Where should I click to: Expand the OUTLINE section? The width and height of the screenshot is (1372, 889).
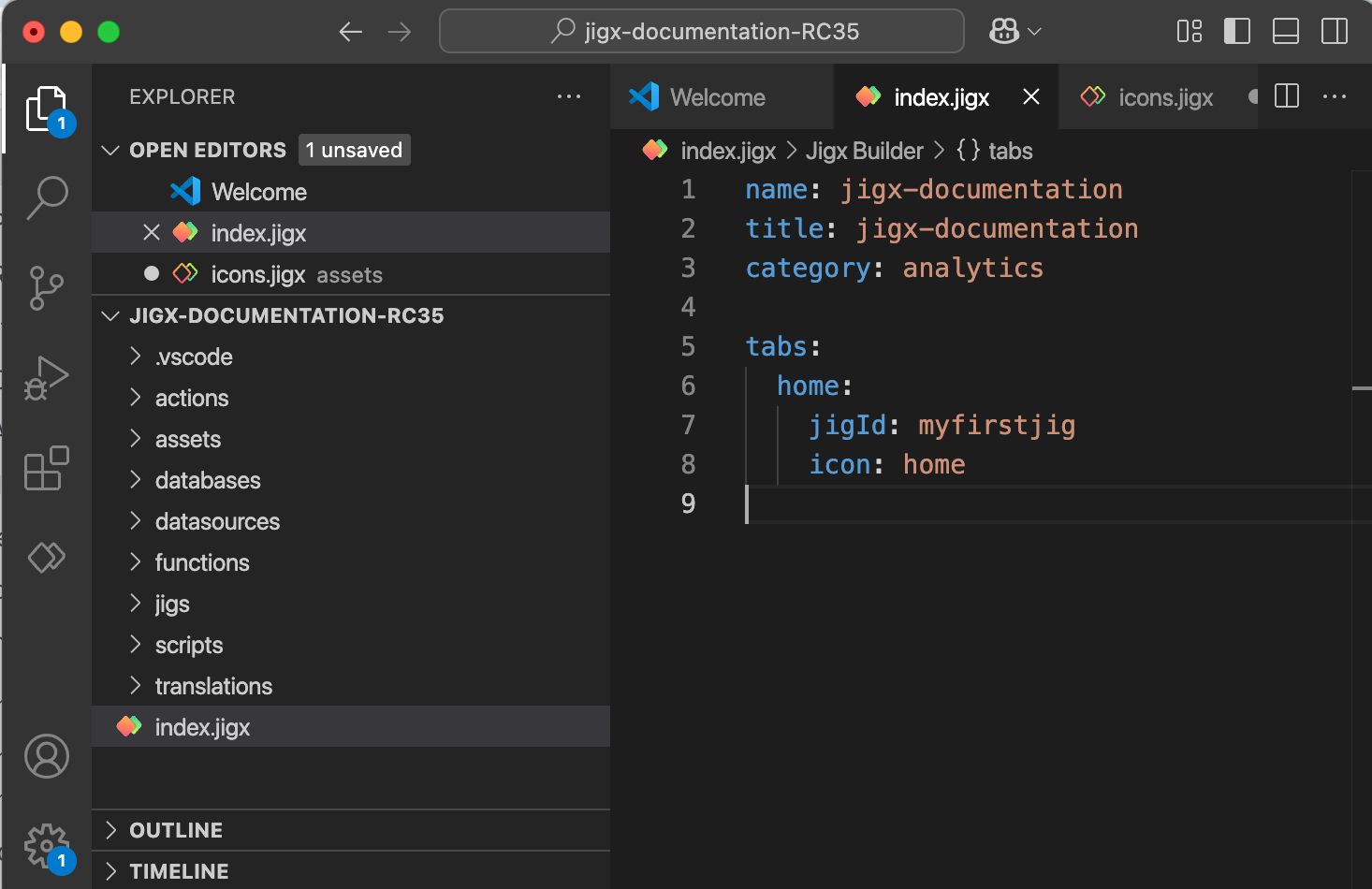pyautogui.click(x=176, y=830)
